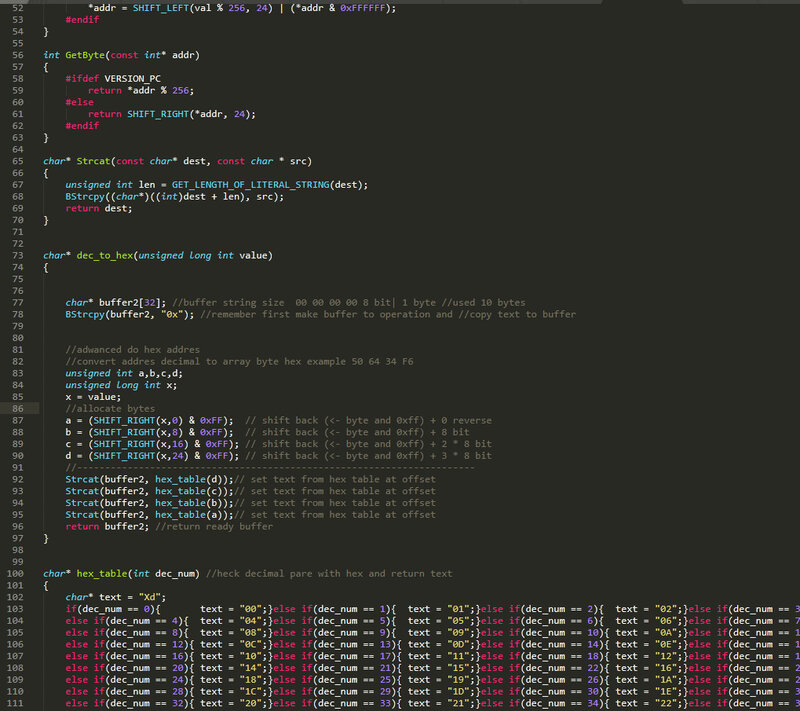Click SHIFT_RIGHT(x,0) on line 87

pos(138,420)
